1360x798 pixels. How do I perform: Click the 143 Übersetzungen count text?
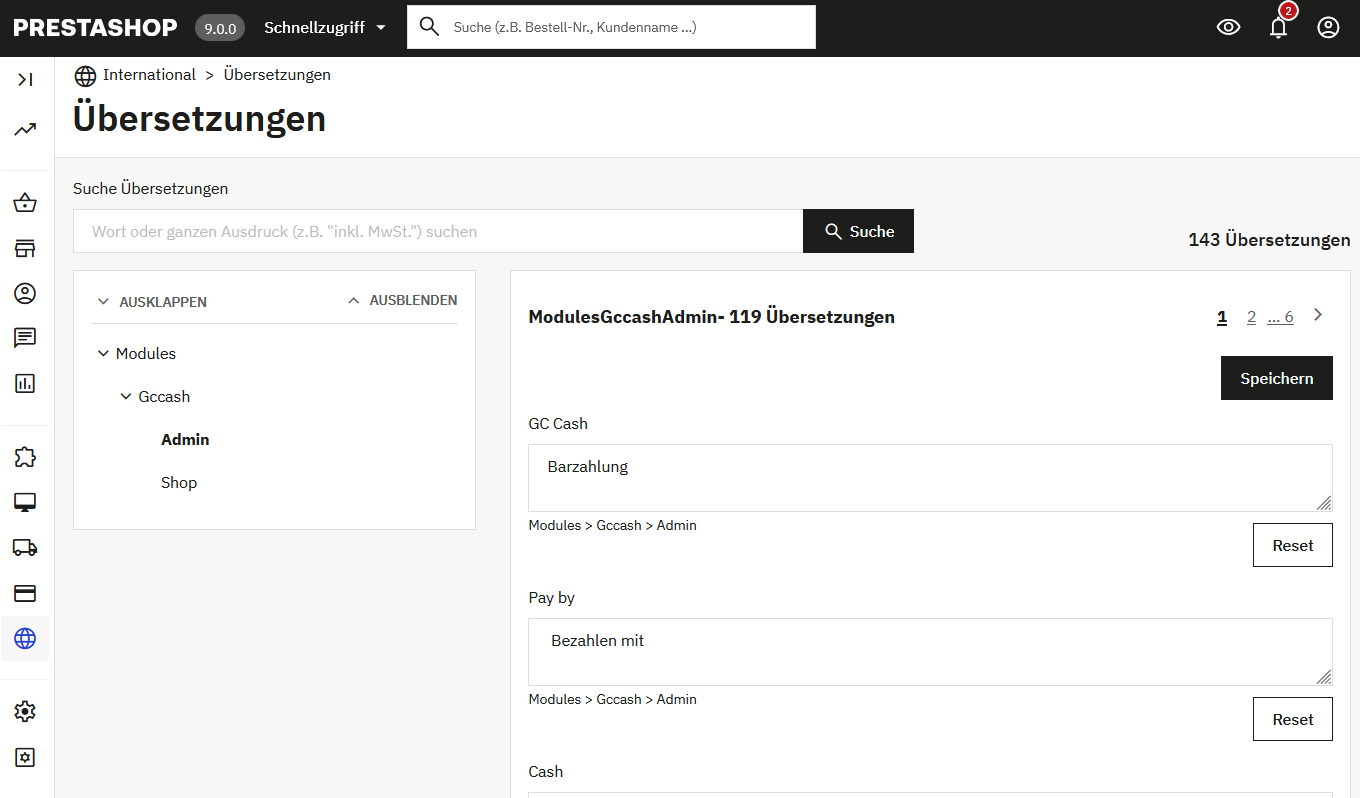tap(1269, 240)
